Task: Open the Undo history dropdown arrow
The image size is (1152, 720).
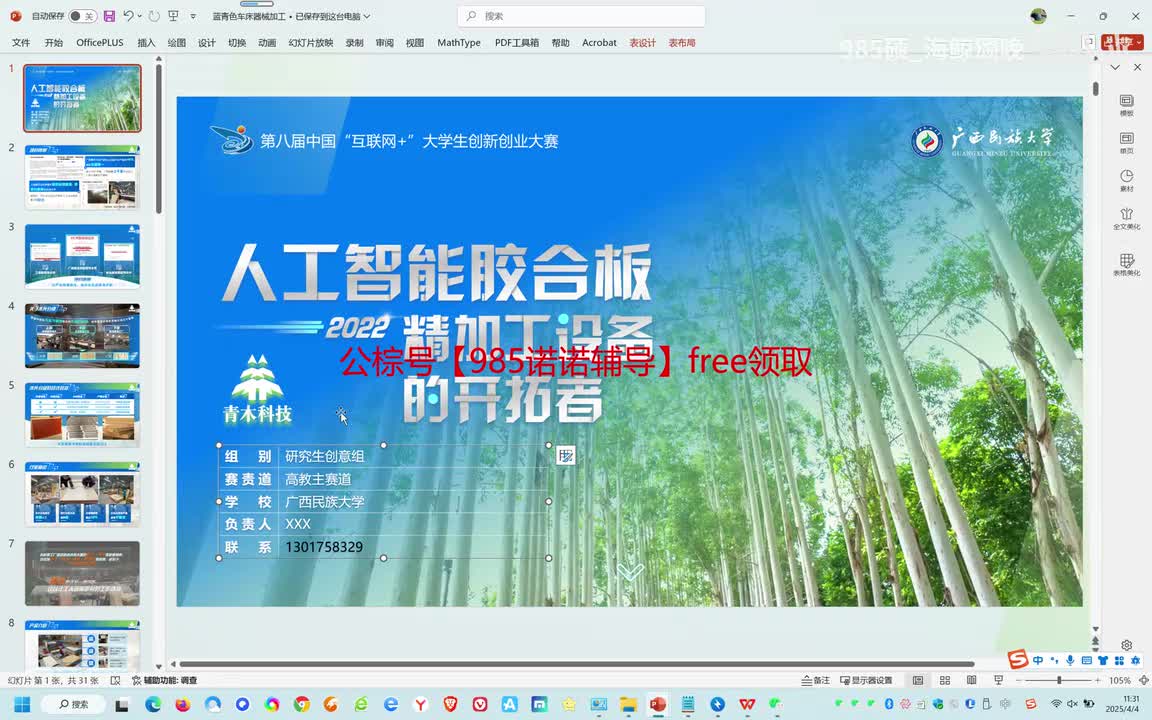Action: pos(140,16)
